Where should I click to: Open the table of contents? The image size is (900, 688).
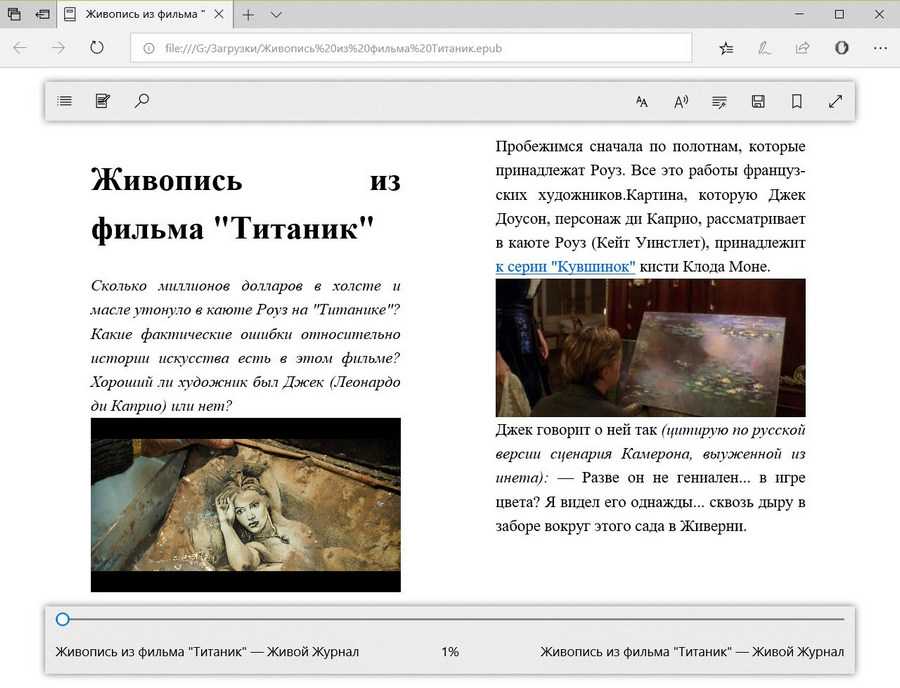(x=65, y=101)
